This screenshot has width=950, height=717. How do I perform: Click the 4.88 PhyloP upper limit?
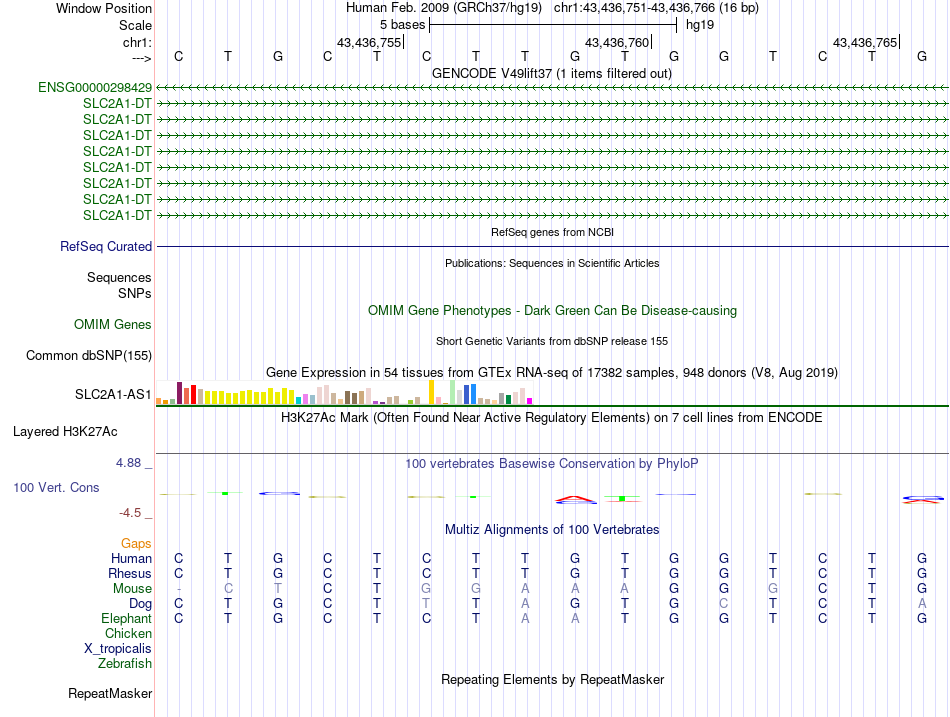[128, 463]
